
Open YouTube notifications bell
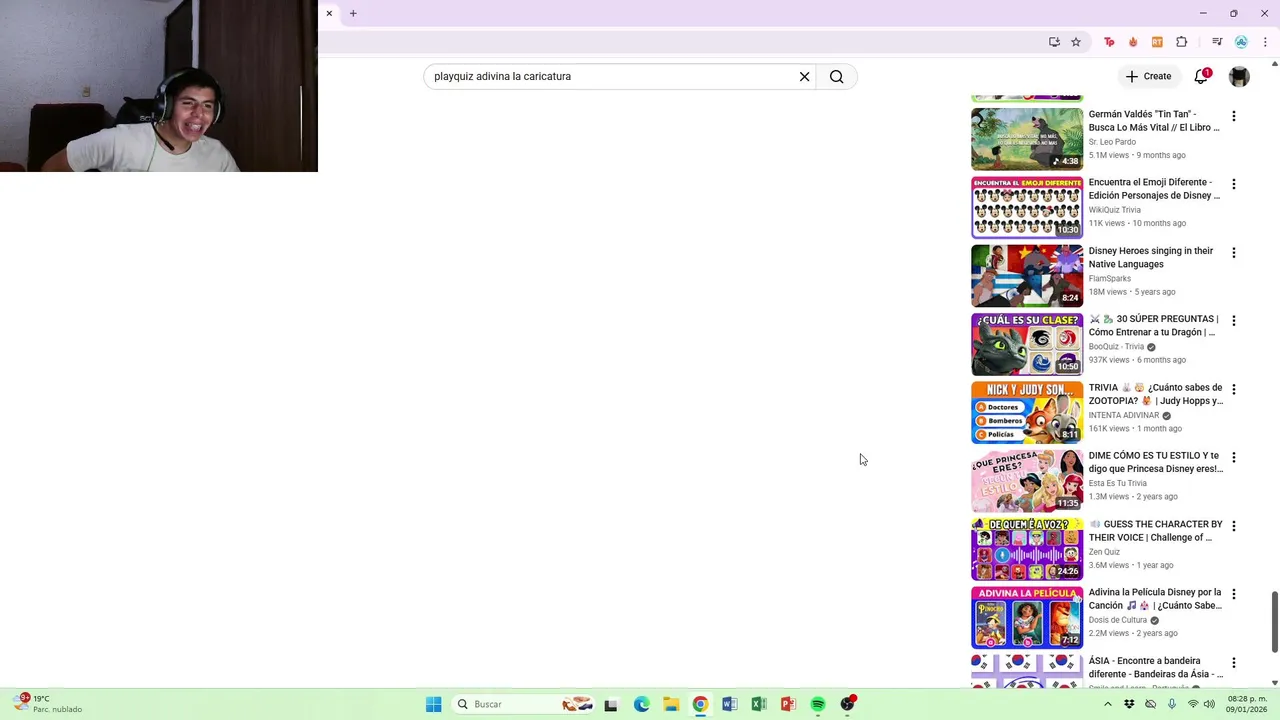click(1201, 76)
